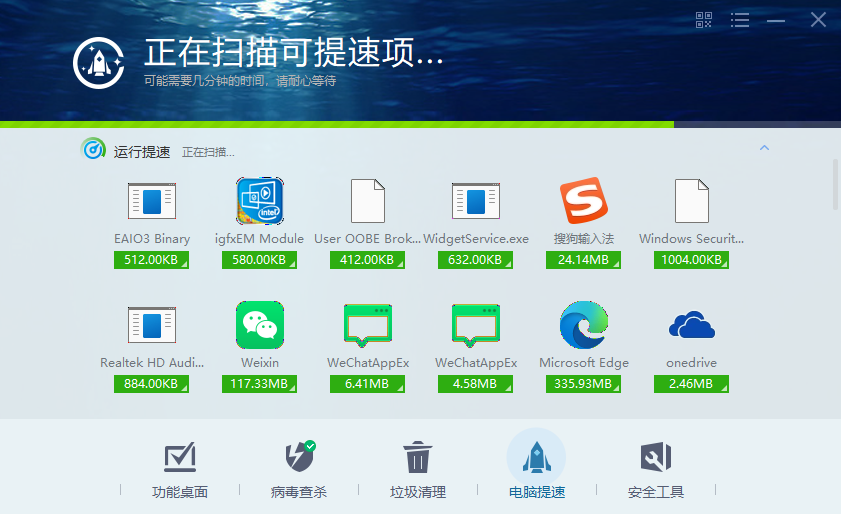Open the main menu list icon

(x=740, y=20)
